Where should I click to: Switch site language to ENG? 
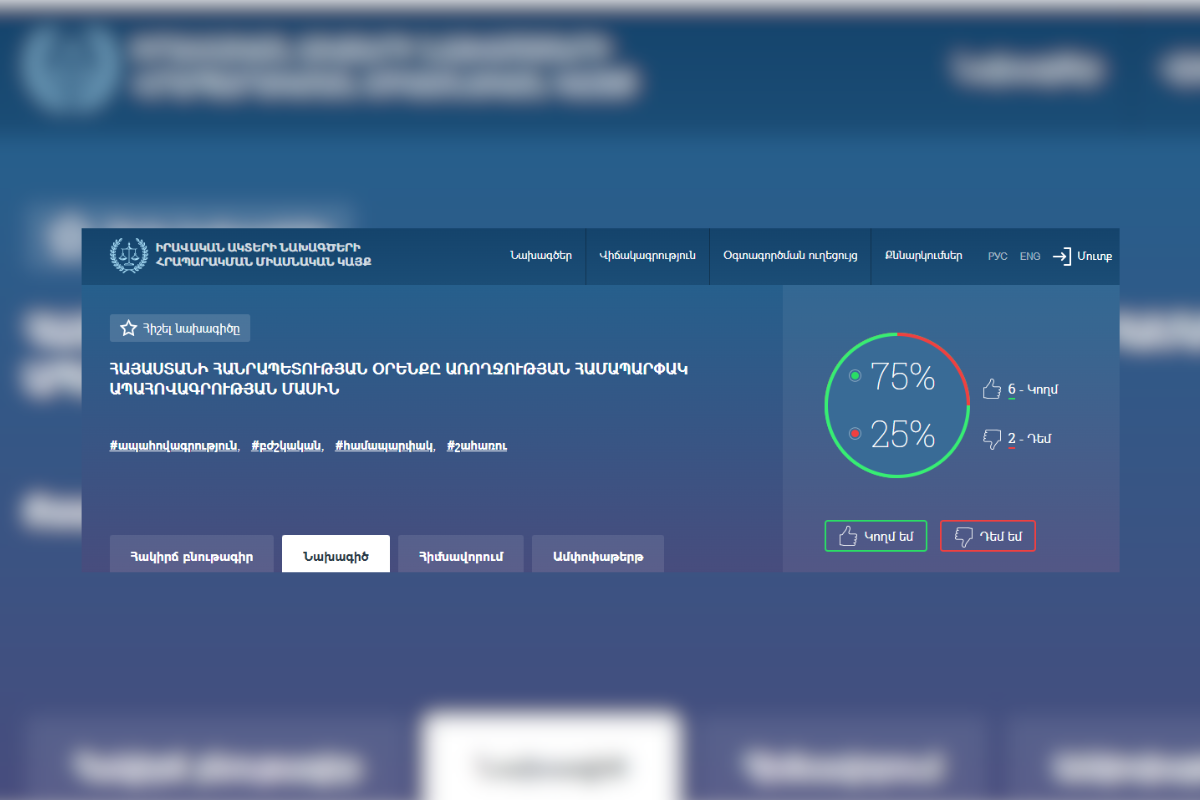click(x=1030, y=257)
